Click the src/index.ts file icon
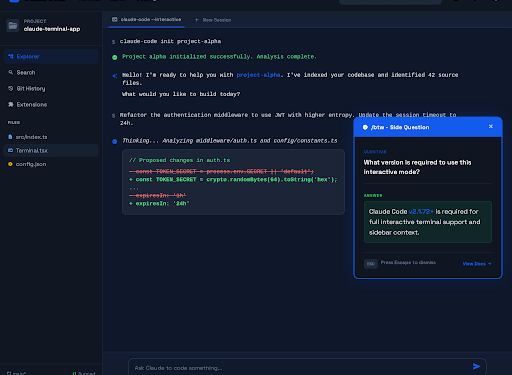The width and height of the screenshot is (512, 375). pyautogui.click(x=10, y=137)
